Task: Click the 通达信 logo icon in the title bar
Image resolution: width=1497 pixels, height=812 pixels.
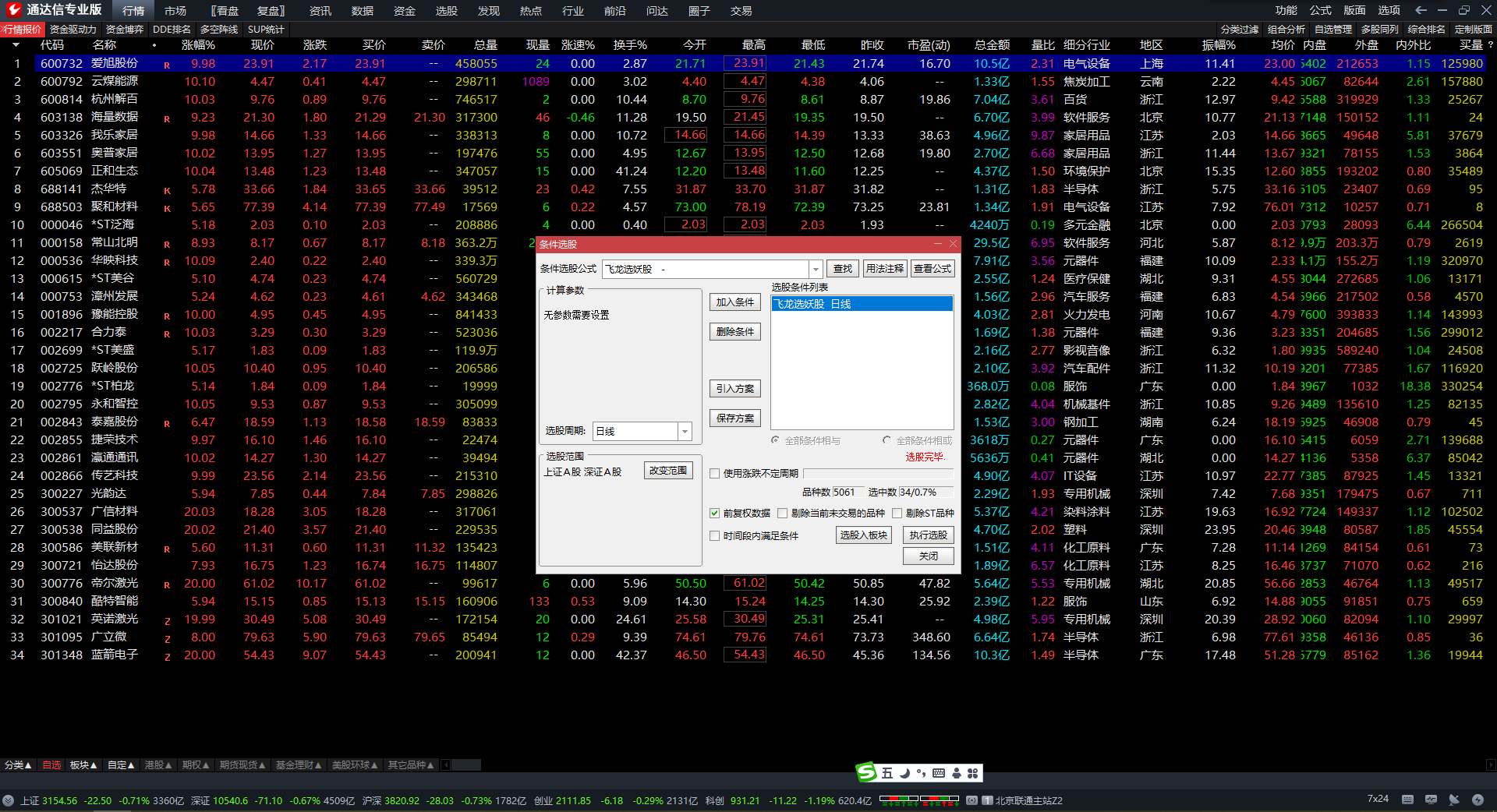Action: 13,10
